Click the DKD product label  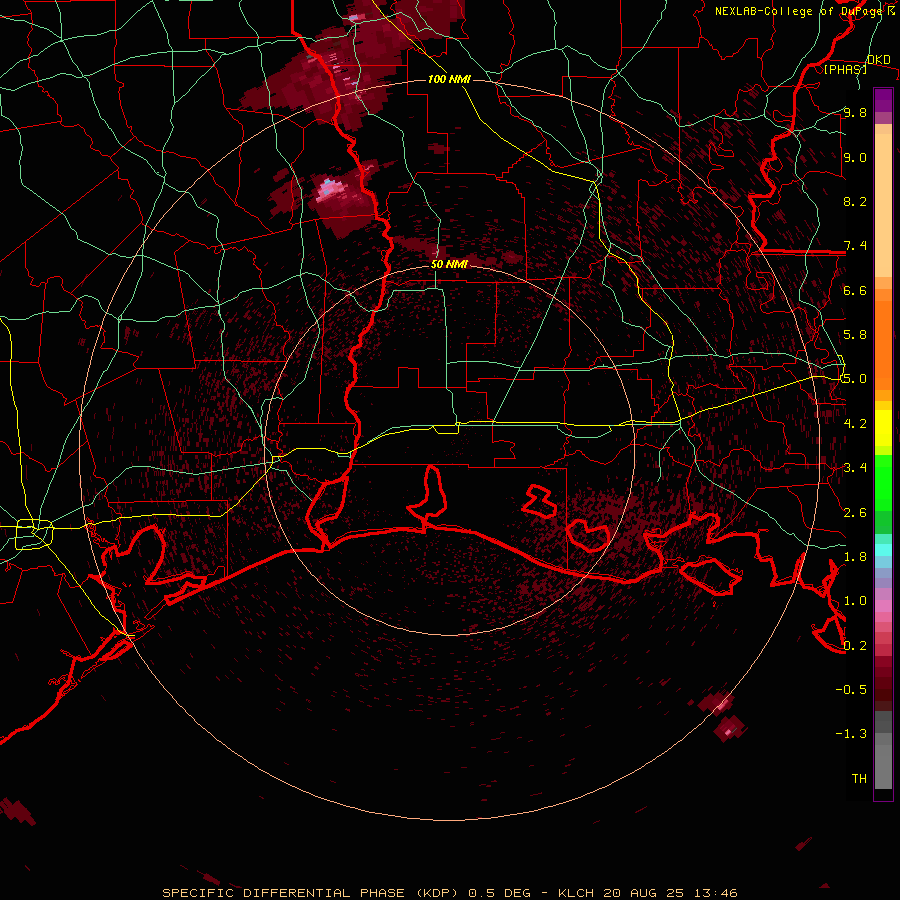(878, 60)
